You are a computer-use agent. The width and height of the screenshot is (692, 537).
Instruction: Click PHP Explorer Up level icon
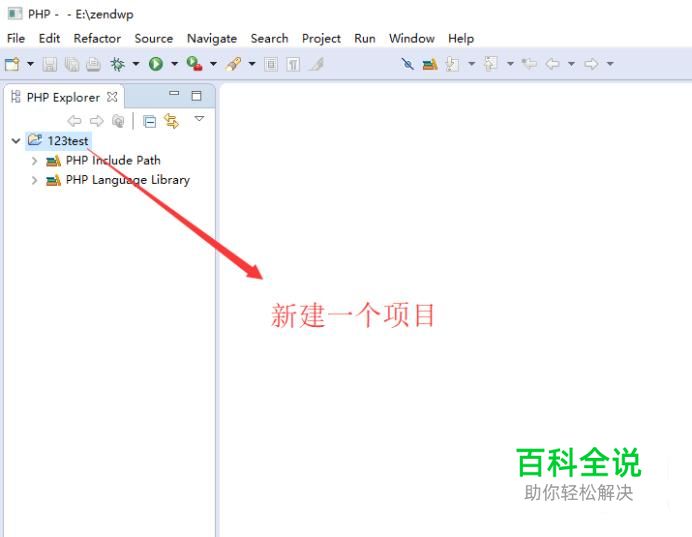[x=118, y=120]
